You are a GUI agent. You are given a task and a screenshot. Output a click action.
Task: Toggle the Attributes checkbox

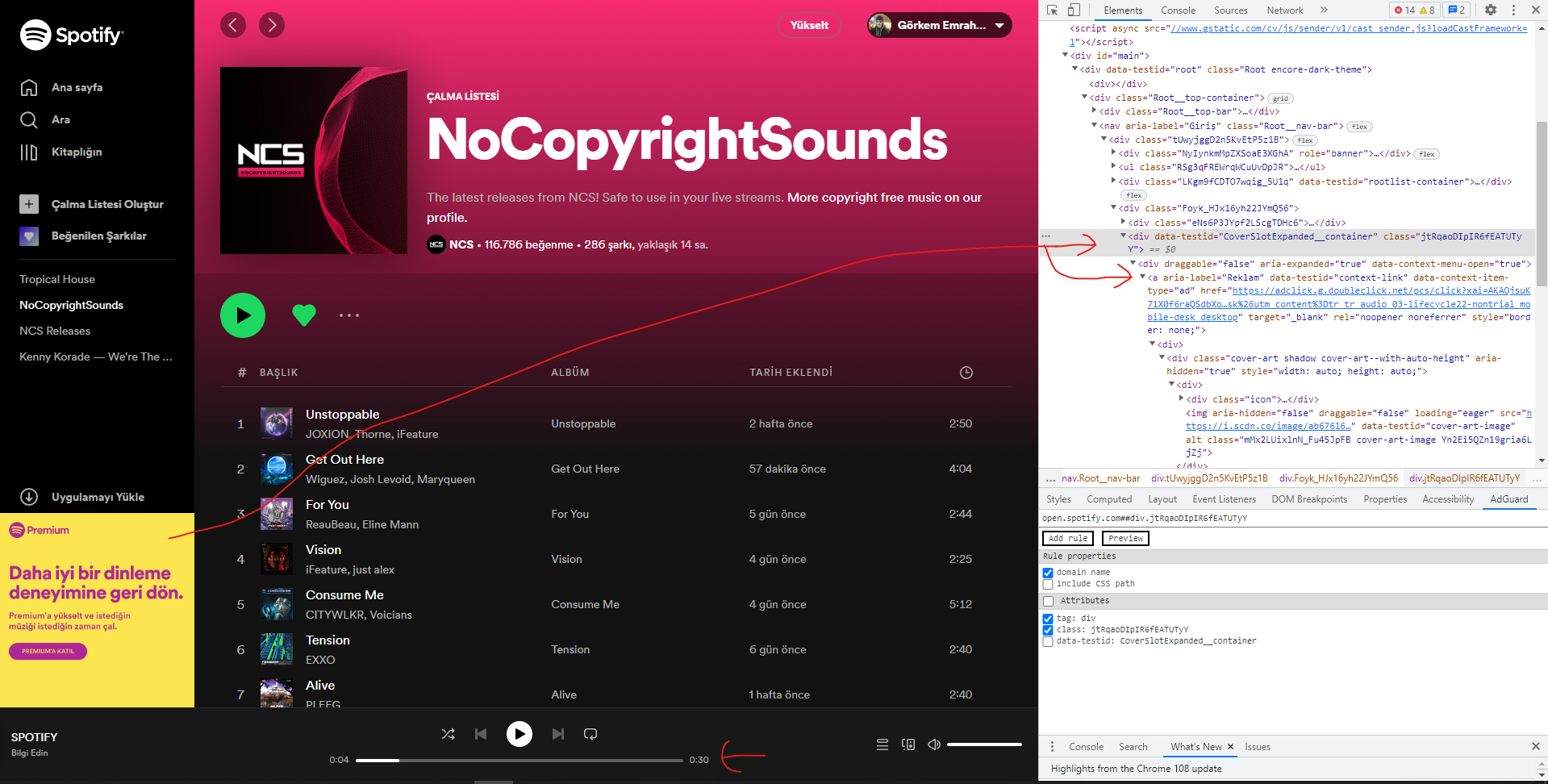[1048, 601]
